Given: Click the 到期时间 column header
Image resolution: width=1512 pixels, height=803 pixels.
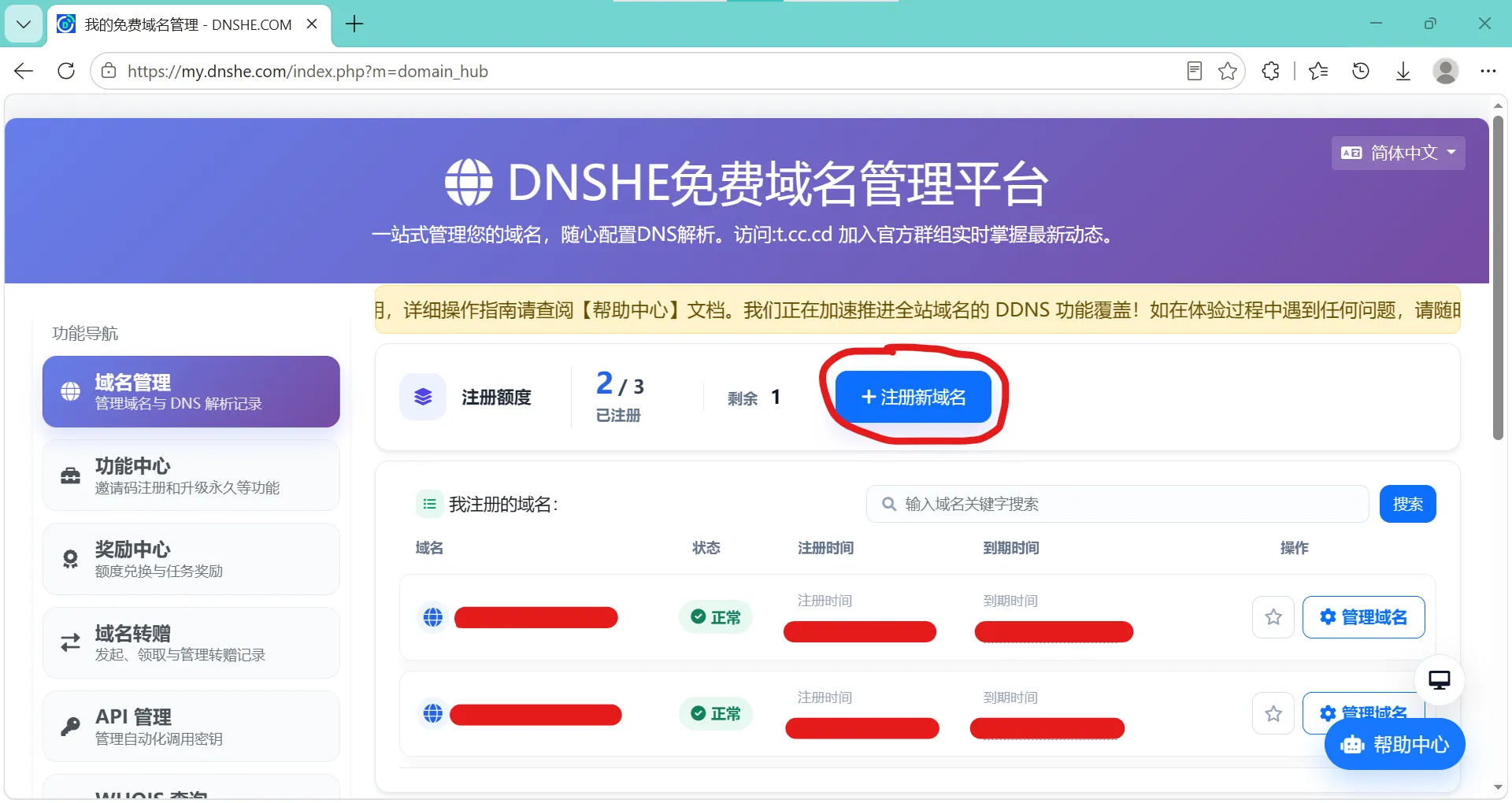Looking at the screenshot, I should coord(1011,548).
